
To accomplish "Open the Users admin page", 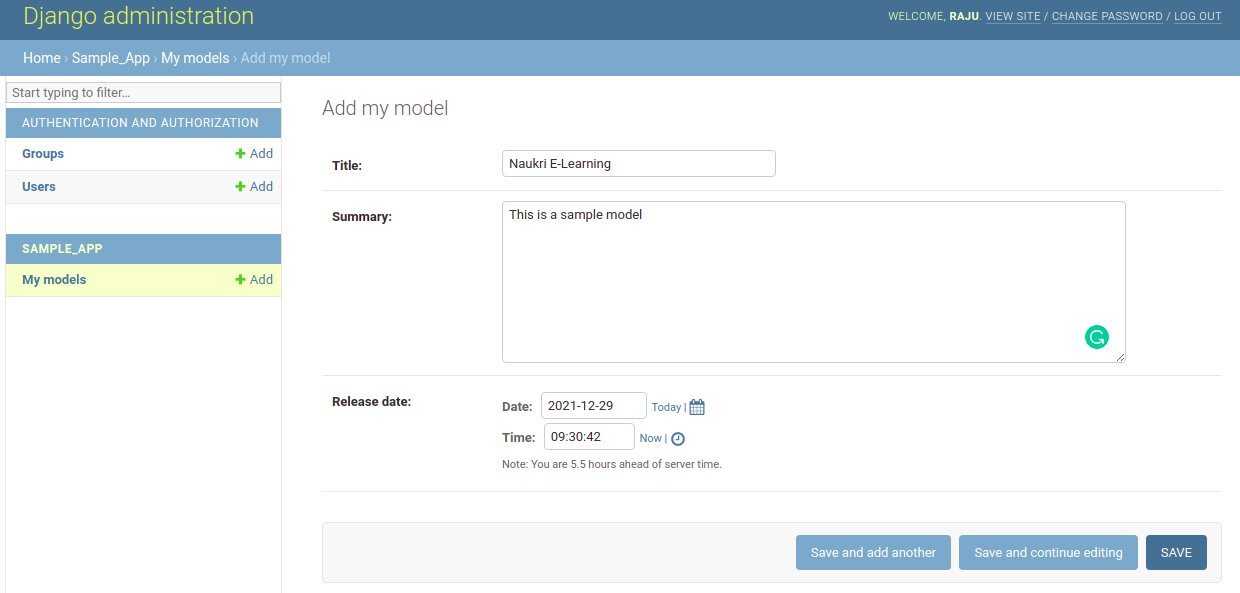I will click(39, 186).
